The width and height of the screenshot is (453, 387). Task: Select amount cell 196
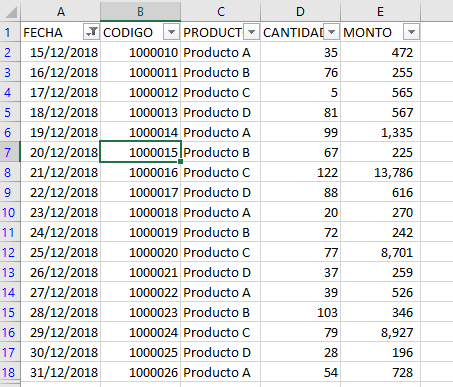(x=380, y=352)
